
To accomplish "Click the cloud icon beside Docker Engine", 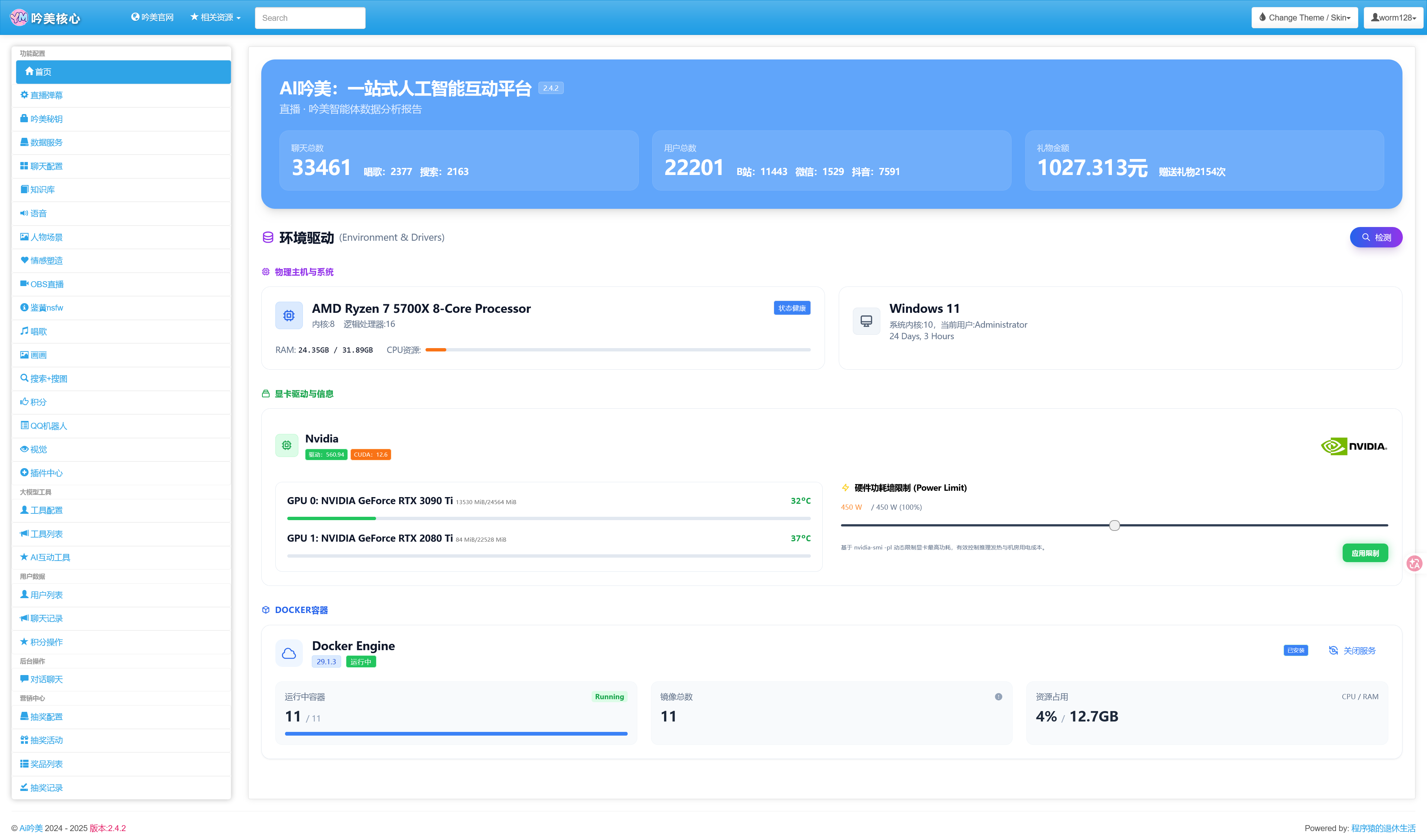I will [289, 653].
